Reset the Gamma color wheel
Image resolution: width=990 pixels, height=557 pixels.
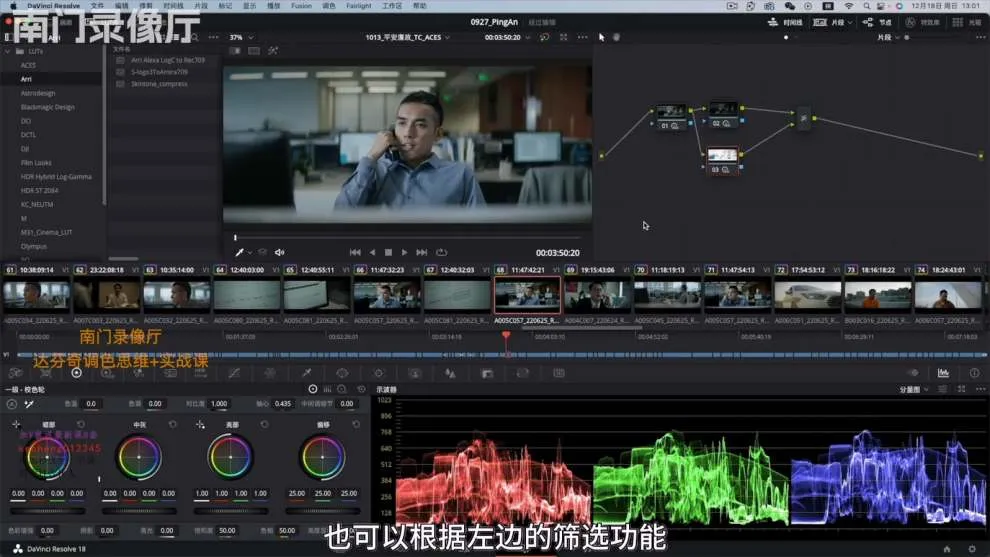pos(172,424)
